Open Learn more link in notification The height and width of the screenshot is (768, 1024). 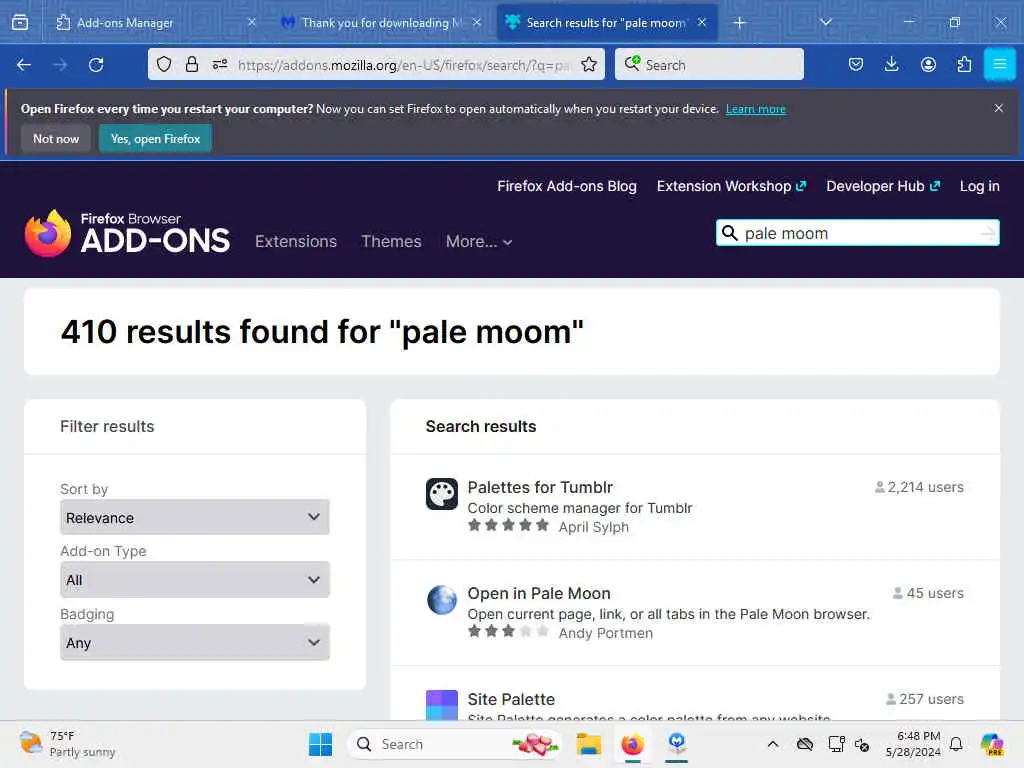(x=756, y=109)
